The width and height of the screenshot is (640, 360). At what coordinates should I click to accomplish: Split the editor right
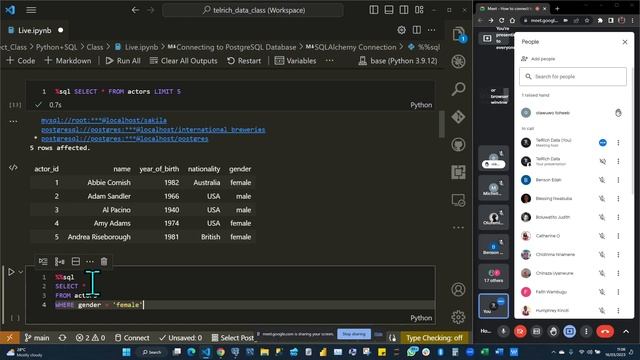416,30
